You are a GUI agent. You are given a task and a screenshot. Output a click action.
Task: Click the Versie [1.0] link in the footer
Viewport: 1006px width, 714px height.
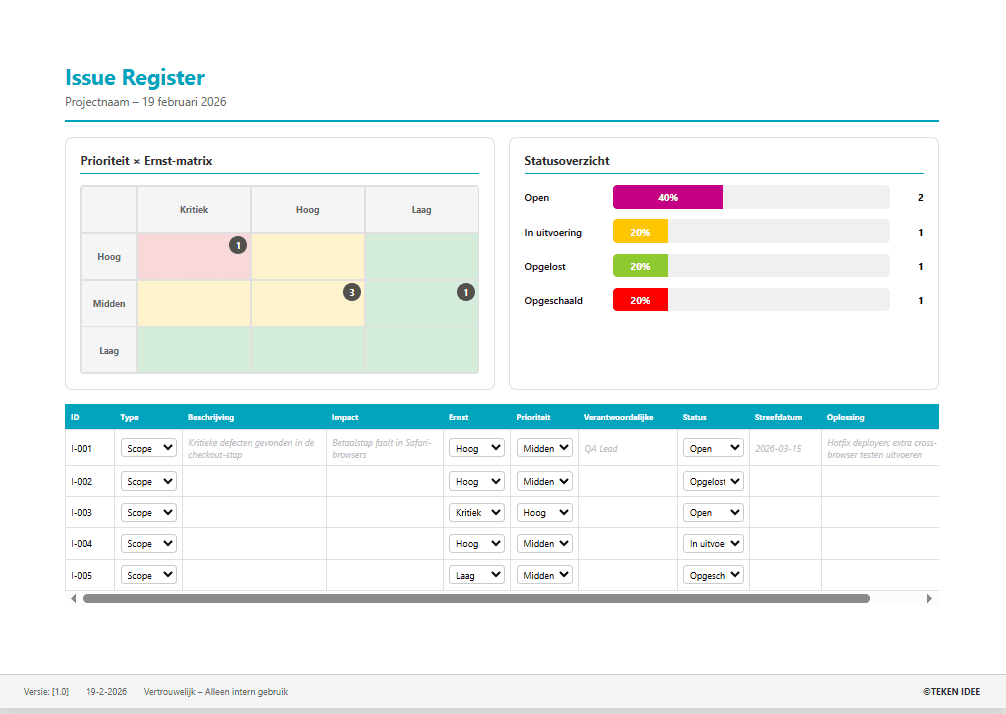[47, 691]
